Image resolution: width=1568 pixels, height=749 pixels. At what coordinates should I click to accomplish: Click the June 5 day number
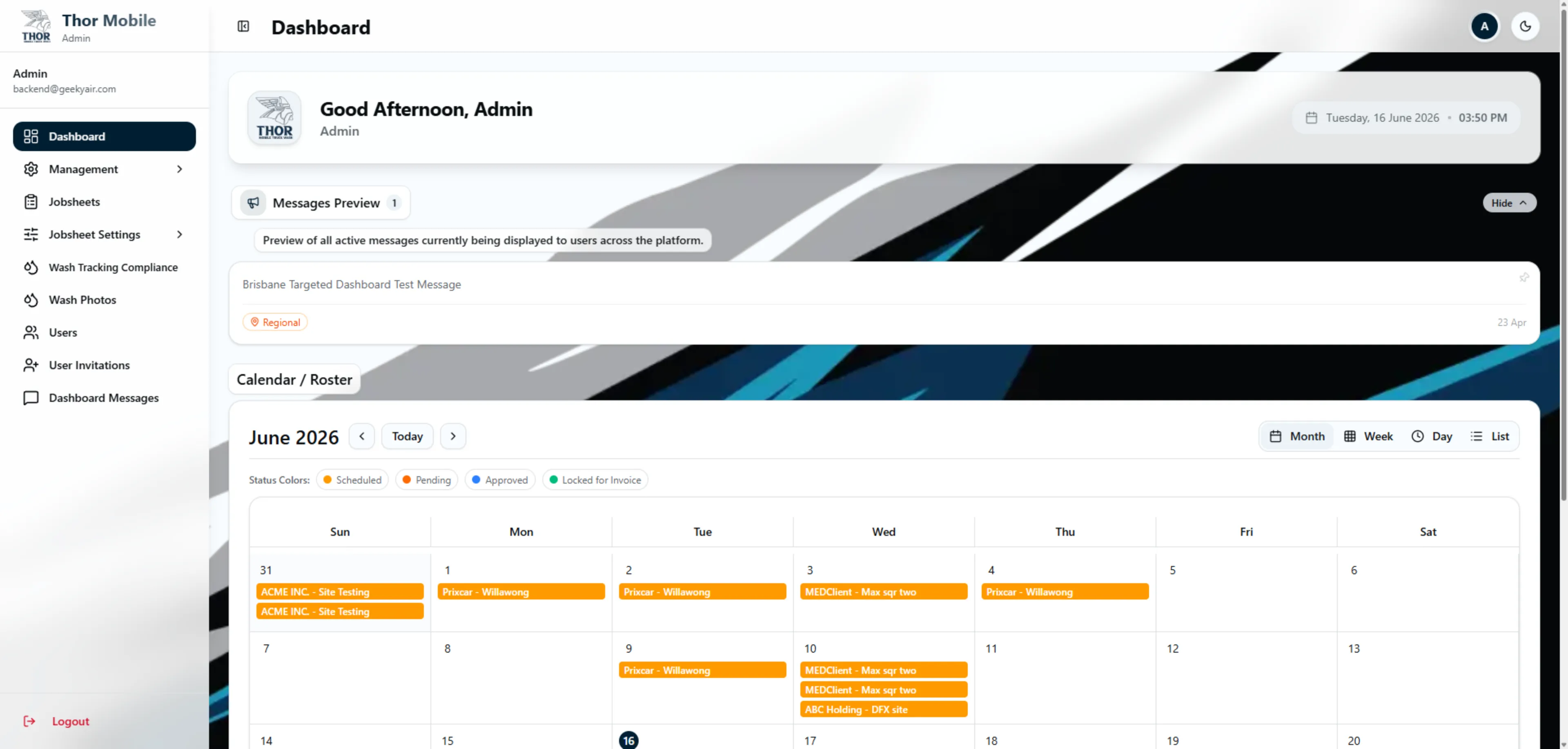(x=1172, y=571)
